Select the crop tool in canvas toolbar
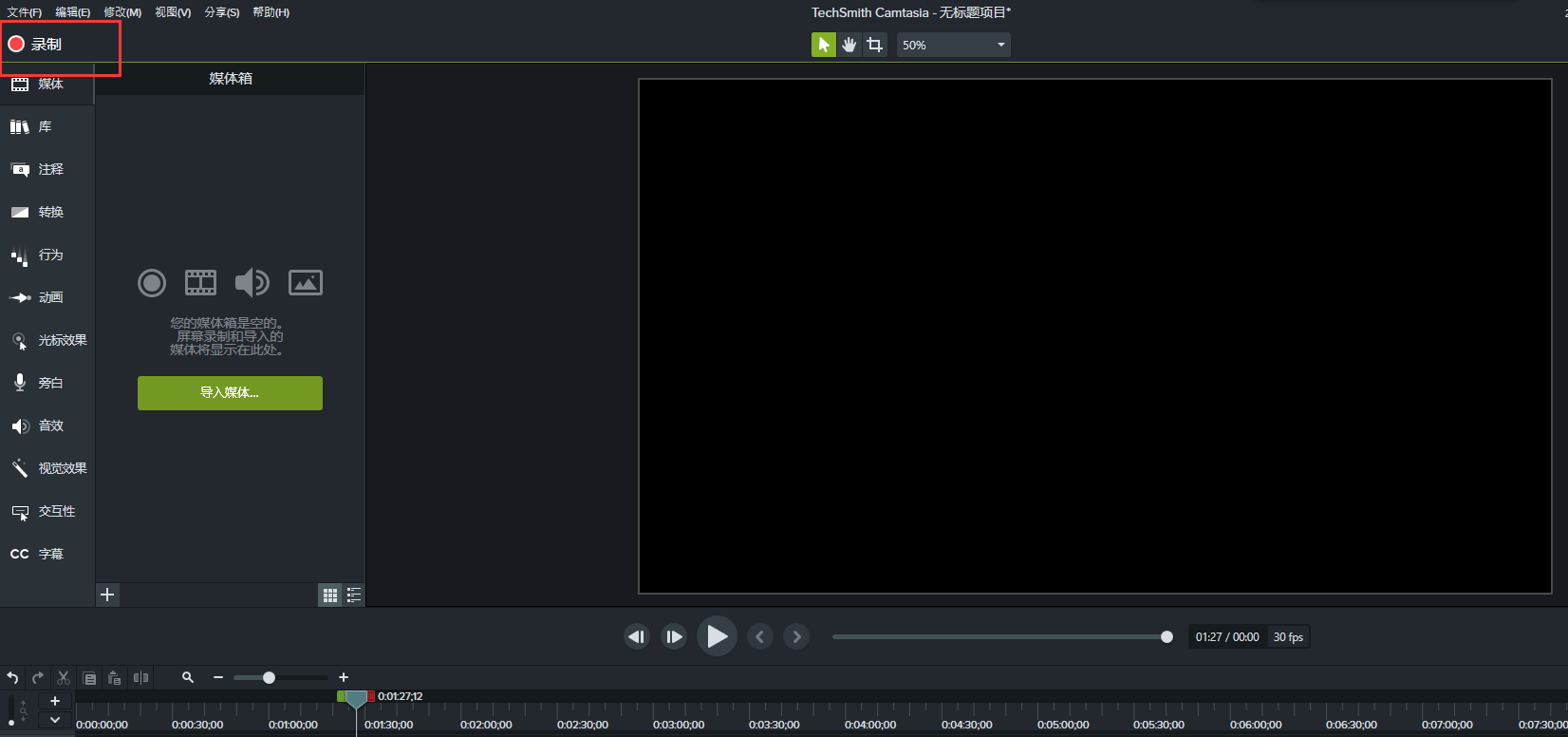The image size is (1568, 737). (x=874, y=45)
